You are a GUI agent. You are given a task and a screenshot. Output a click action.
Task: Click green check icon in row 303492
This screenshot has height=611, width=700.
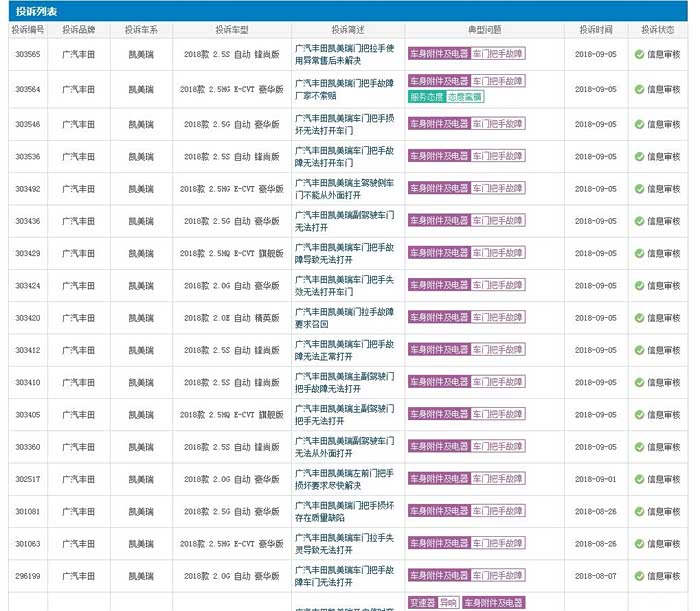click(639, 188)
